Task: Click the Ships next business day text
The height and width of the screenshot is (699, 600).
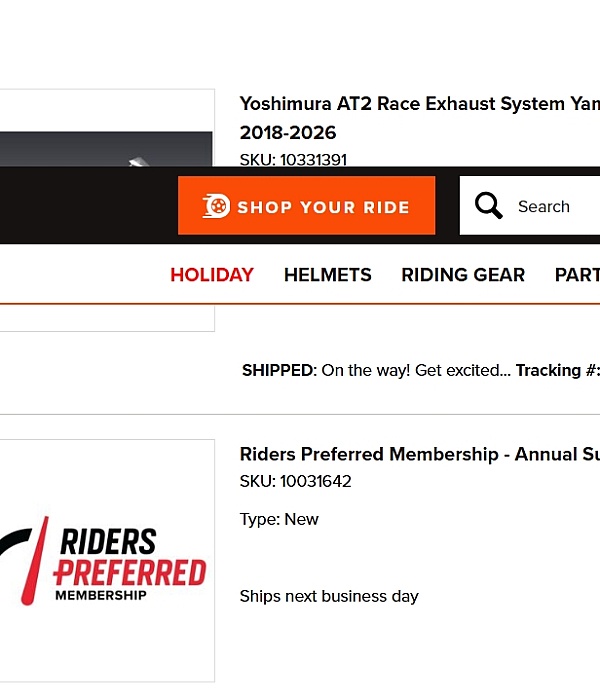Action: (329, 596)
